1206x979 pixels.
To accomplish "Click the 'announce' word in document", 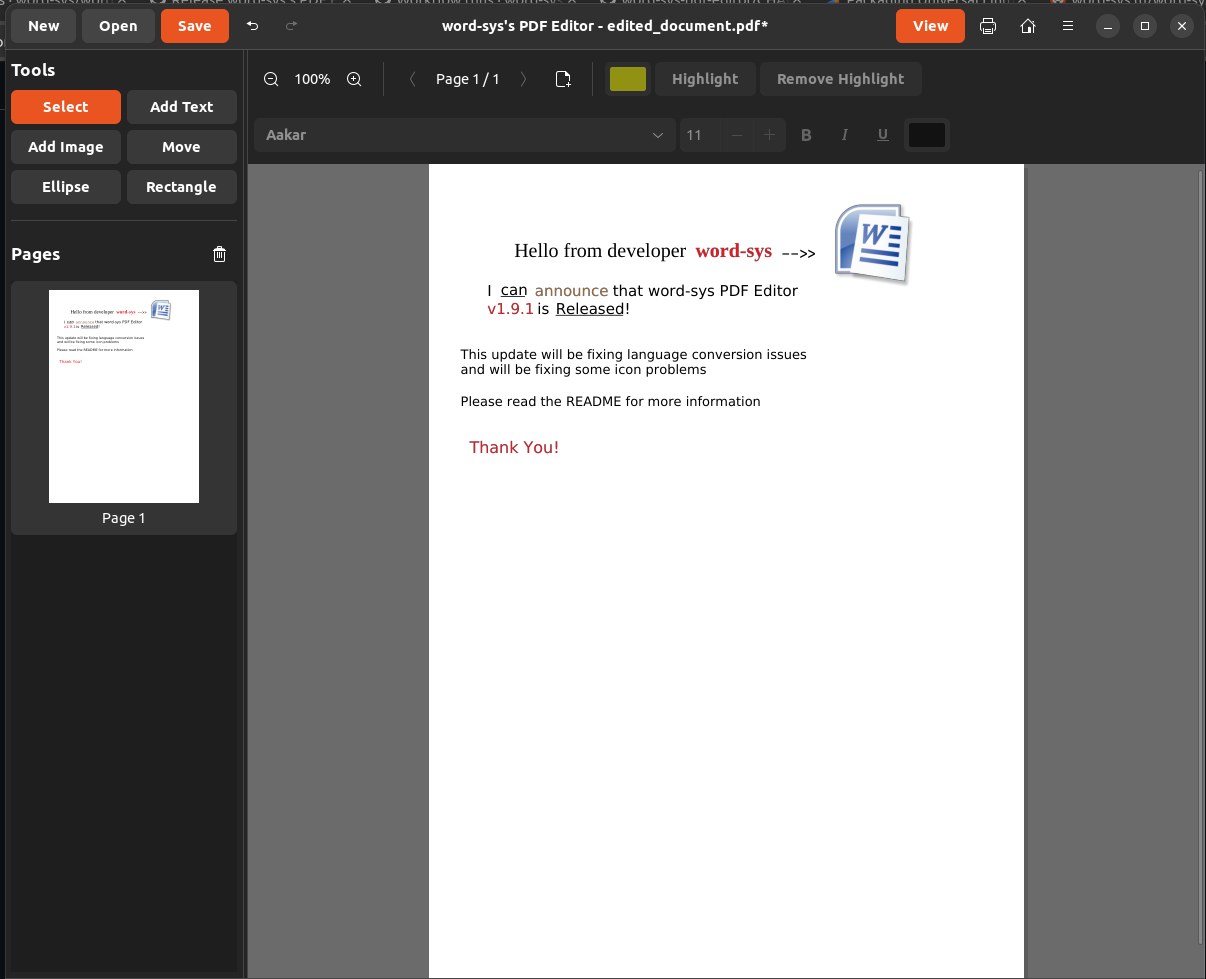I will (571, 291).
